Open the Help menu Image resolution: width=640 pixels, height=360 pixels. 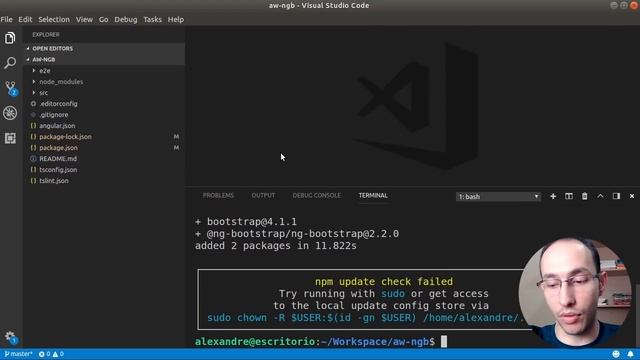[x=176, y=20]
